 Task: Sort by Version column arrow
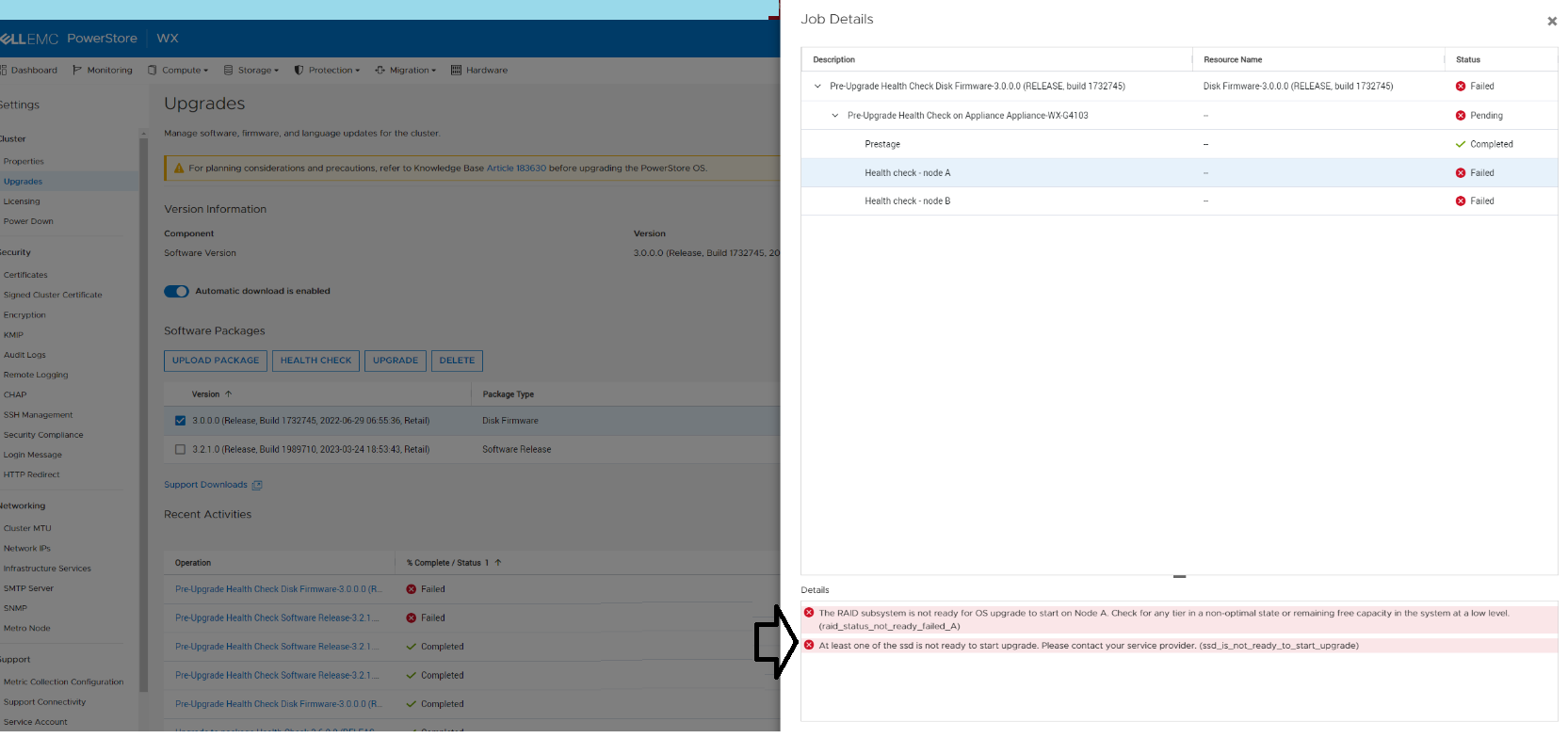(228, 394)
